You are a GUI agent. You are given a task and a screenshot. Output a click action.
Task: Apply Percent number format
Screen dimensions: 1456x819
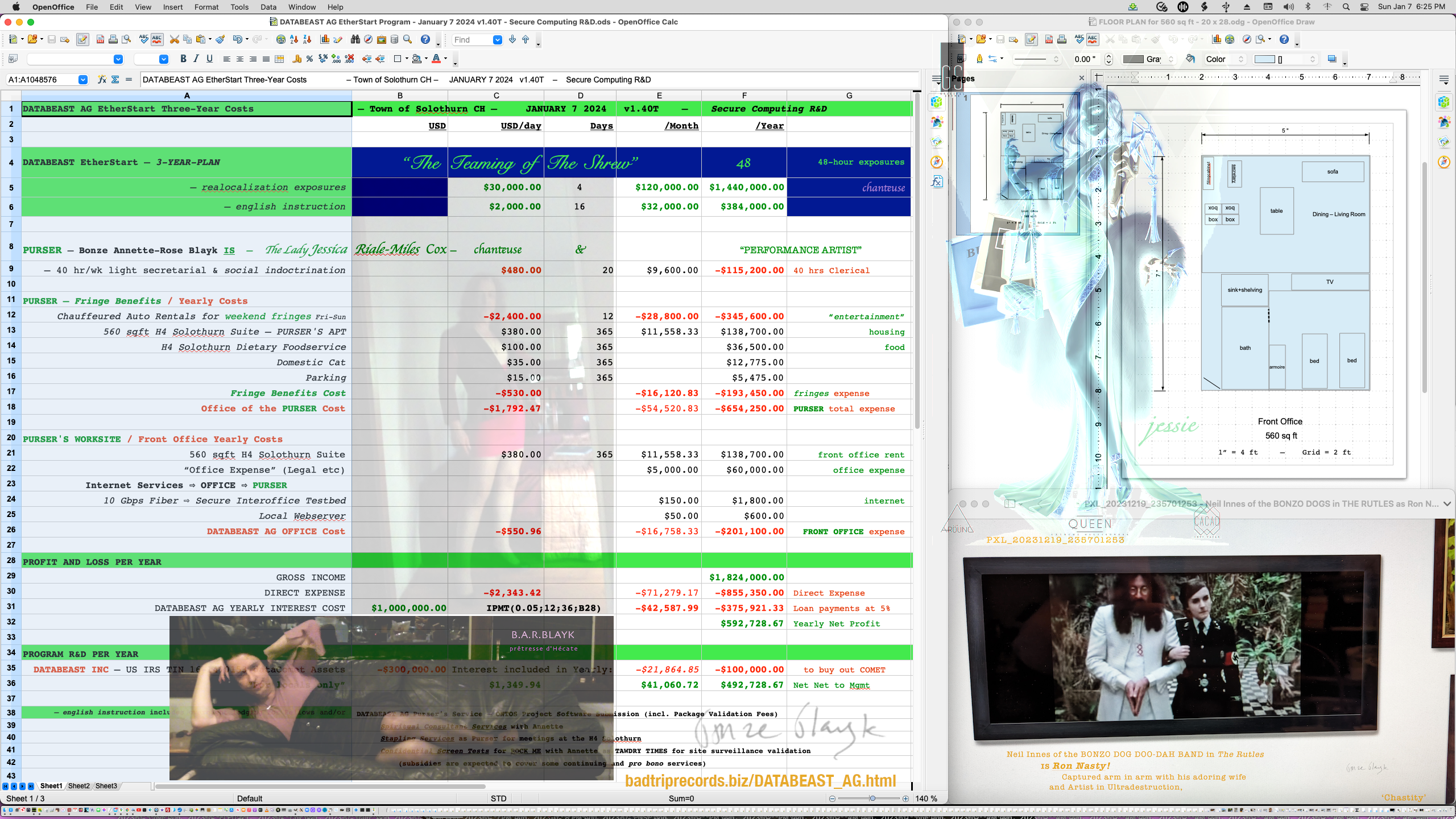[x=309, y=59]
